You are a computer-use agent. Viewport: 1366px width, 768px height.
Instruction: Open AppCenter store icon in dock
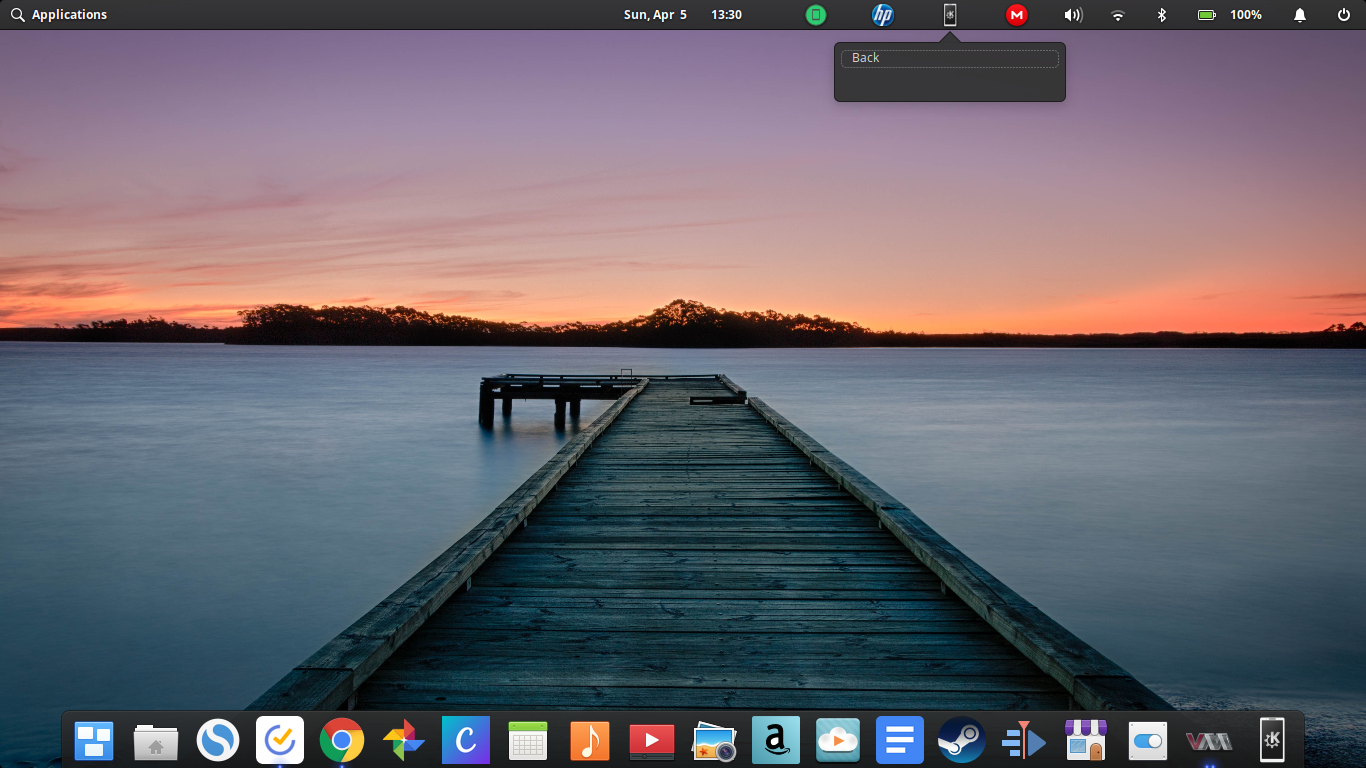pyautogui.click(x=1086, y=741)
